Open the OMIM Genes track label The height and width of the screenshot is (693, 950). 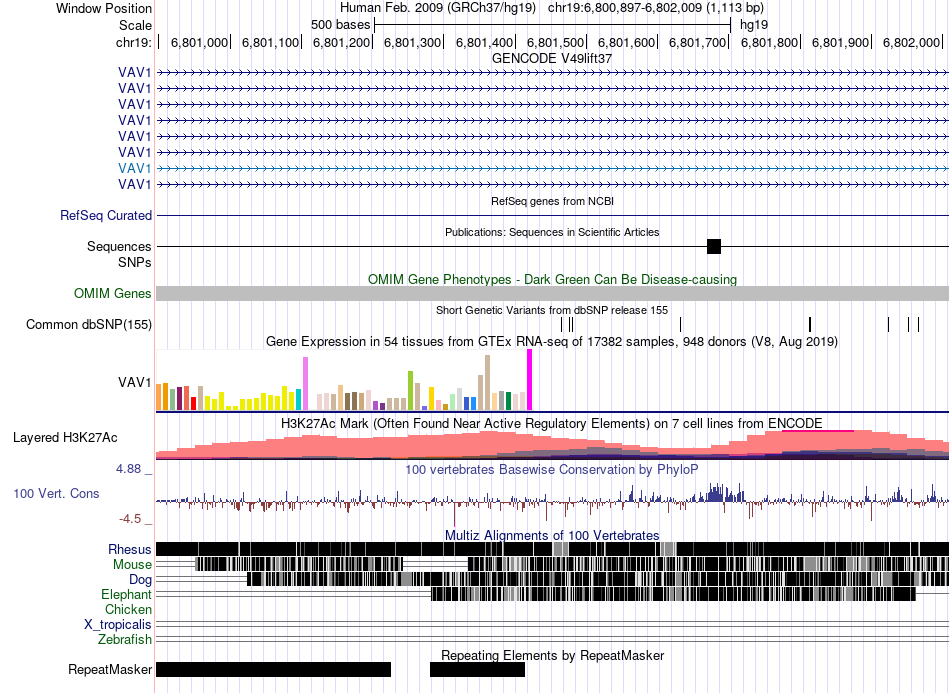pos(113,293)
